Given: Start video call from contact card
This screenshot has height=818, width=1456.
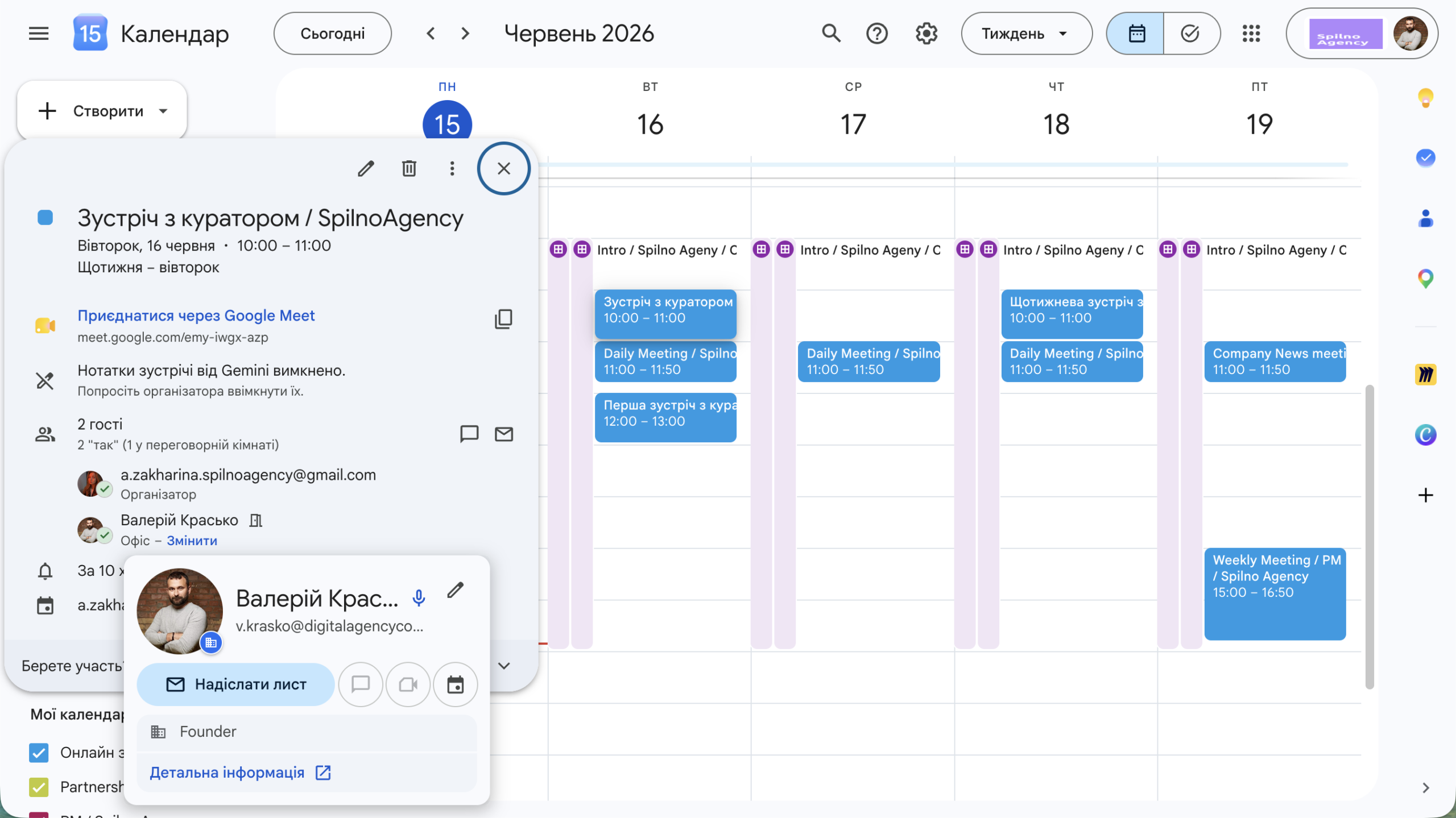Looking at the screenshot, I should point(408,684).
